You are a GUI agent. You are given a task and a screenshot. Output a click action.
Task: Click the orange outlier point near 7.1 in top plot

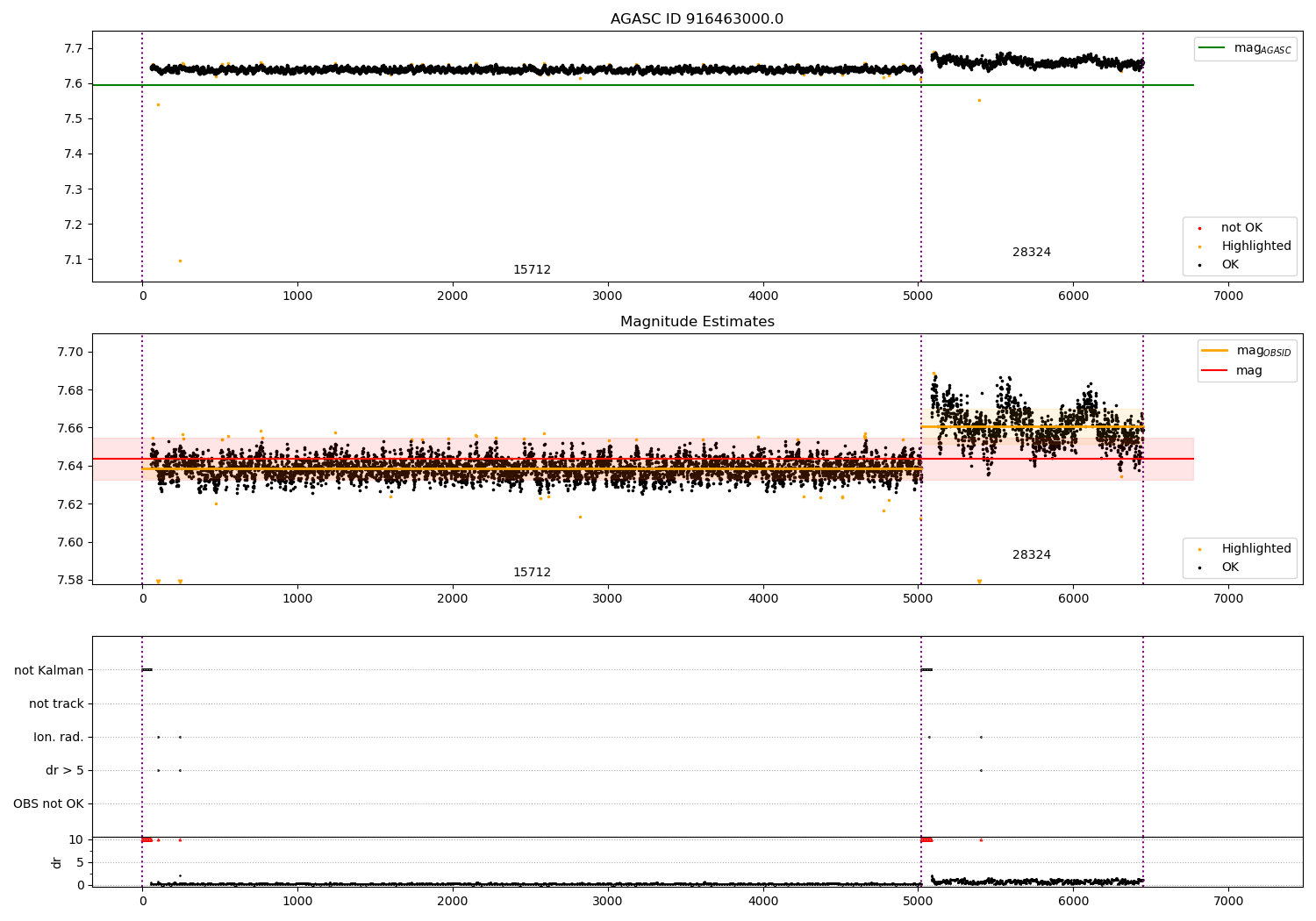pos(180,261)
